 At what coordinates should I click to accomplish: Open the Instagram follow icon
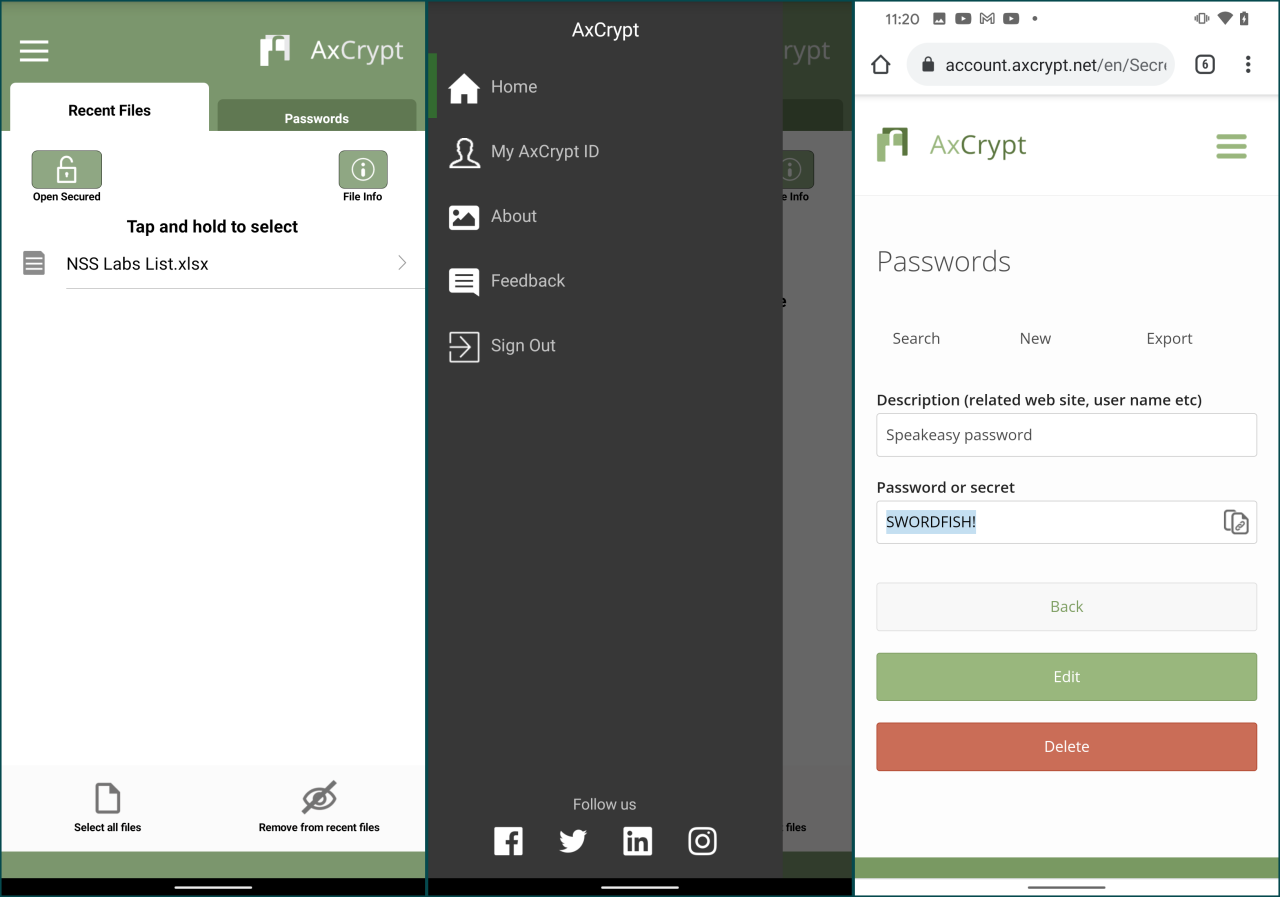click(x=702, y=841)
